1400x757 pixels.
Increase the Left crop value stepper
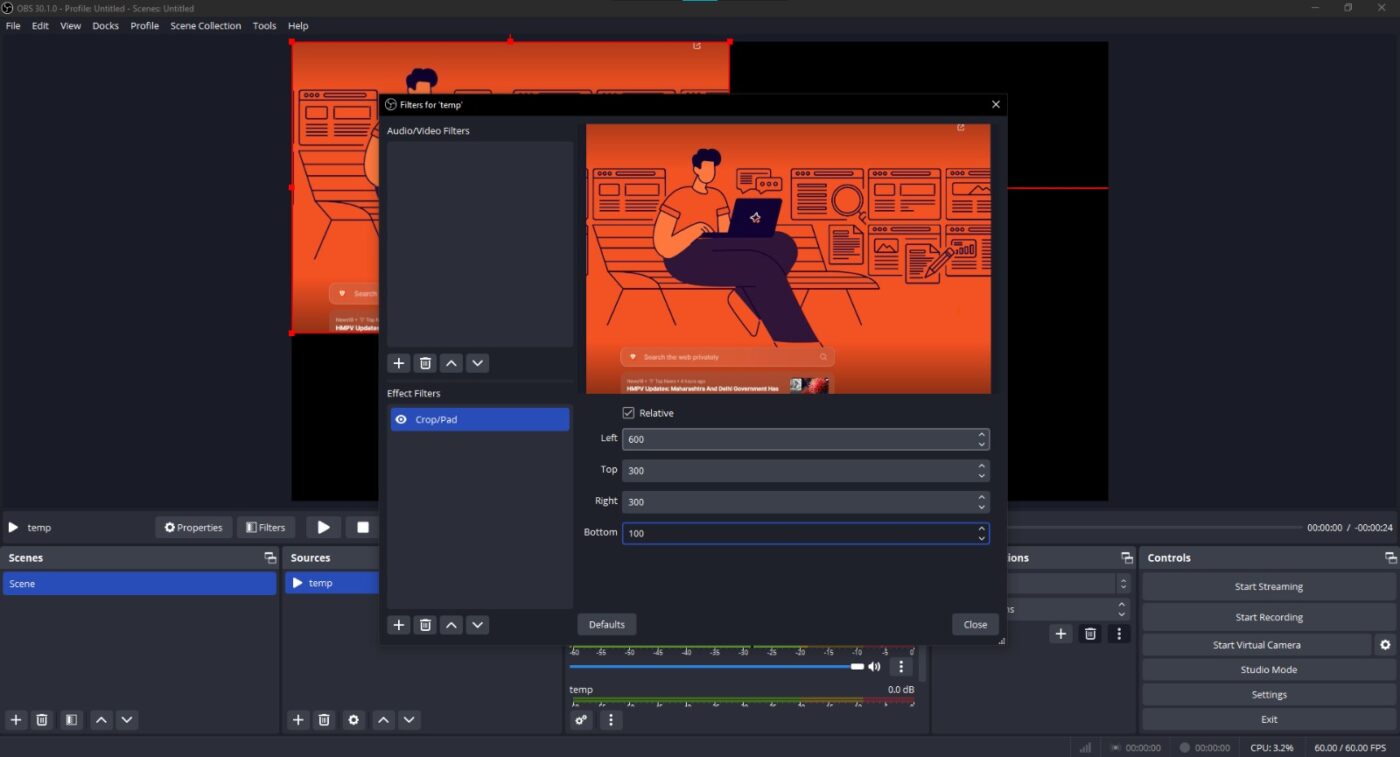982,434
